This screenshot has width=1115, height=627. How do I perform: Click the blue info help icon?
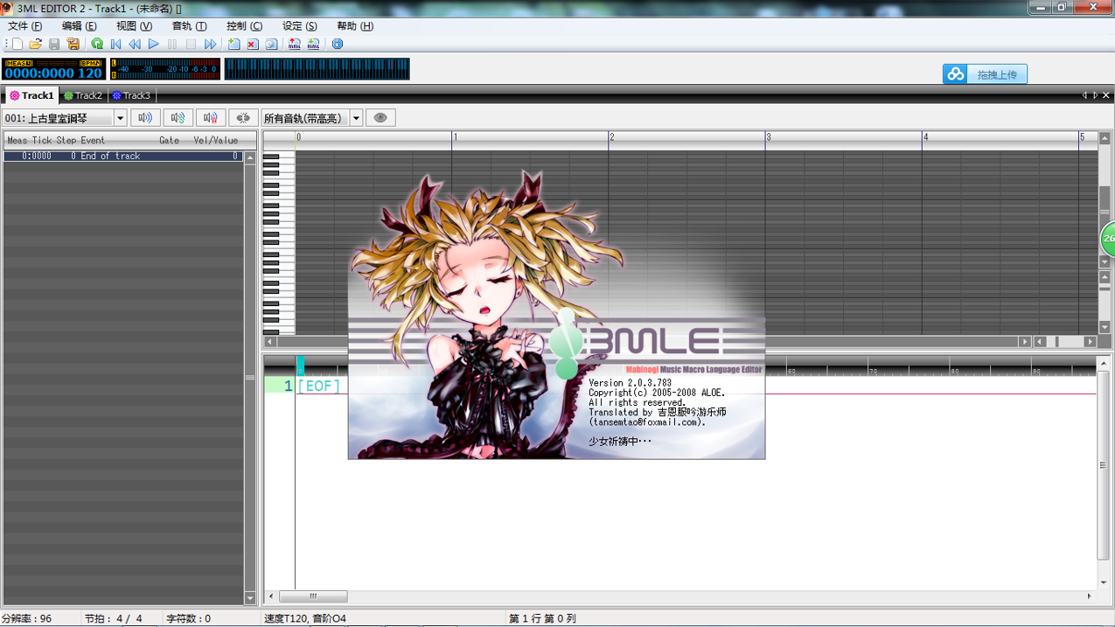pos(337,44)
